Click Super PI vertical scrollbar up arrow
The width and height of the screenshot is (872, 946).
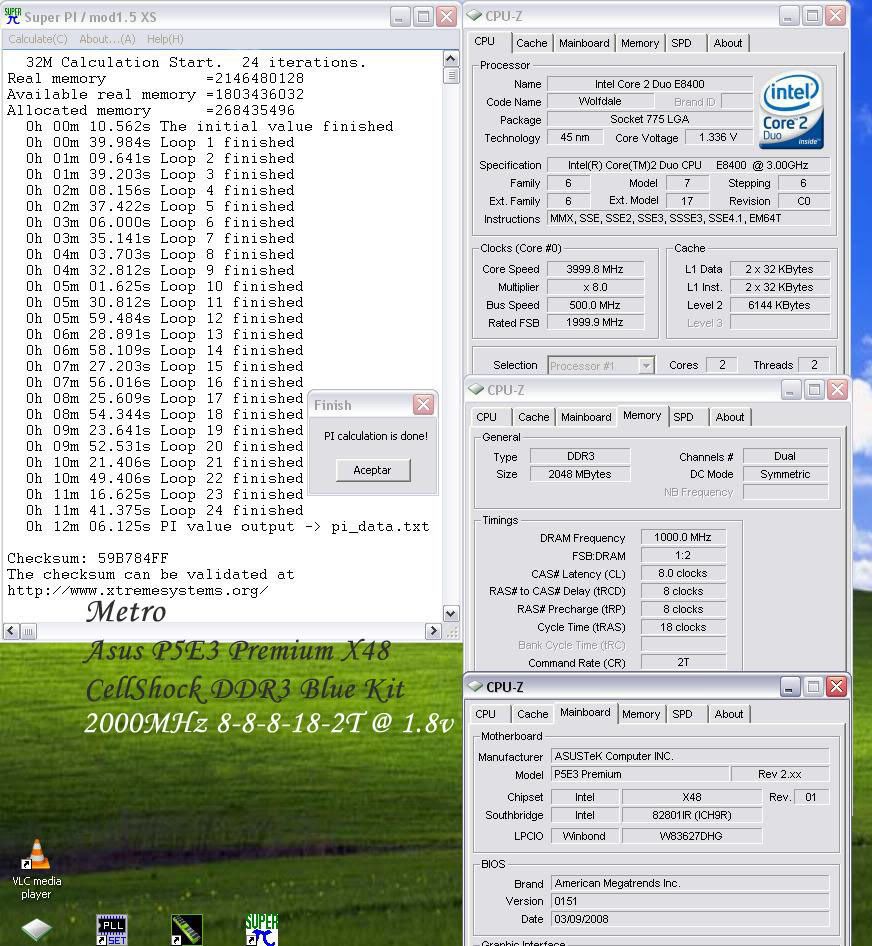tap(451, 59)
